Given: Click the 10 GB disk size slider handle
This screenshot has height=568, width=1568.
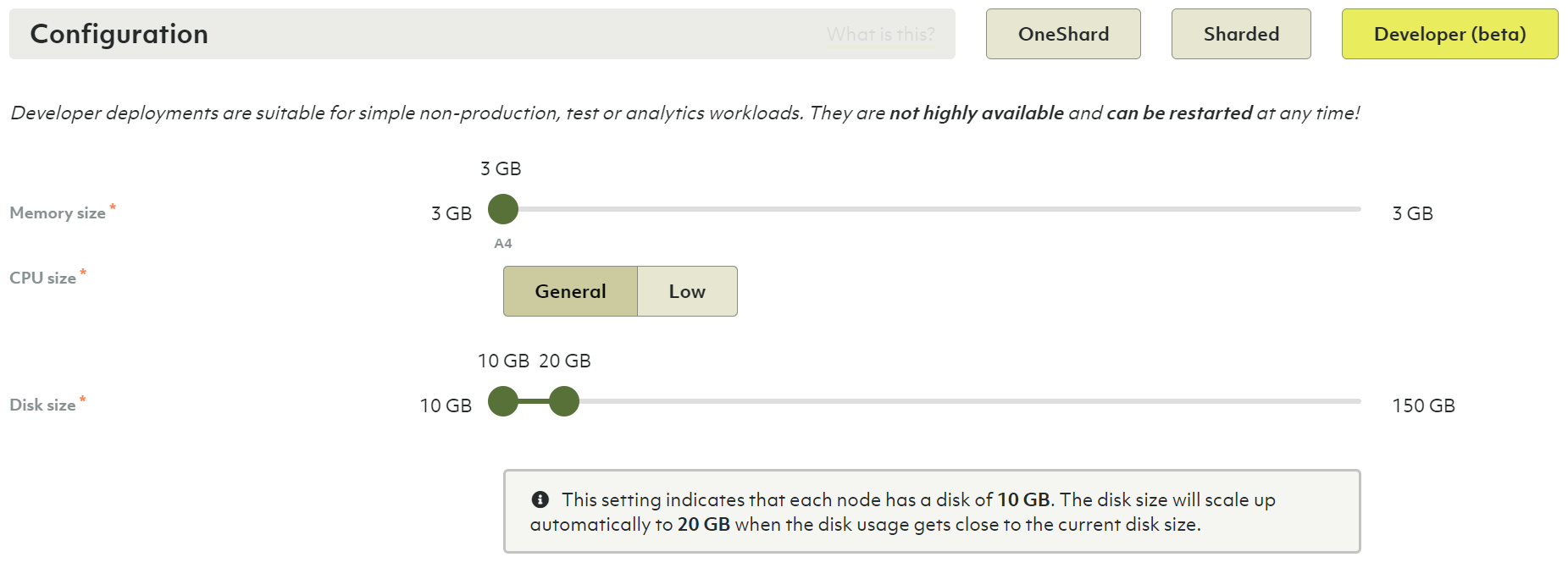Looking at the screenshot, I should click(503, 401).
